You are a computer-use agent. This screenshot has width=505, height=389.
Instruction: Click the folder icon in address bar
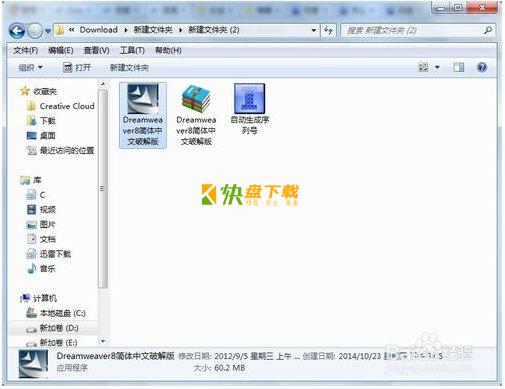60,30
